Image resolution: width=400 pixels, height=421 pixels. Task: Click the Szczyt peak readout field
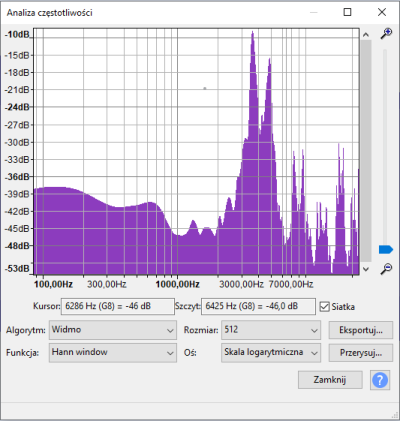pos(258,306)
